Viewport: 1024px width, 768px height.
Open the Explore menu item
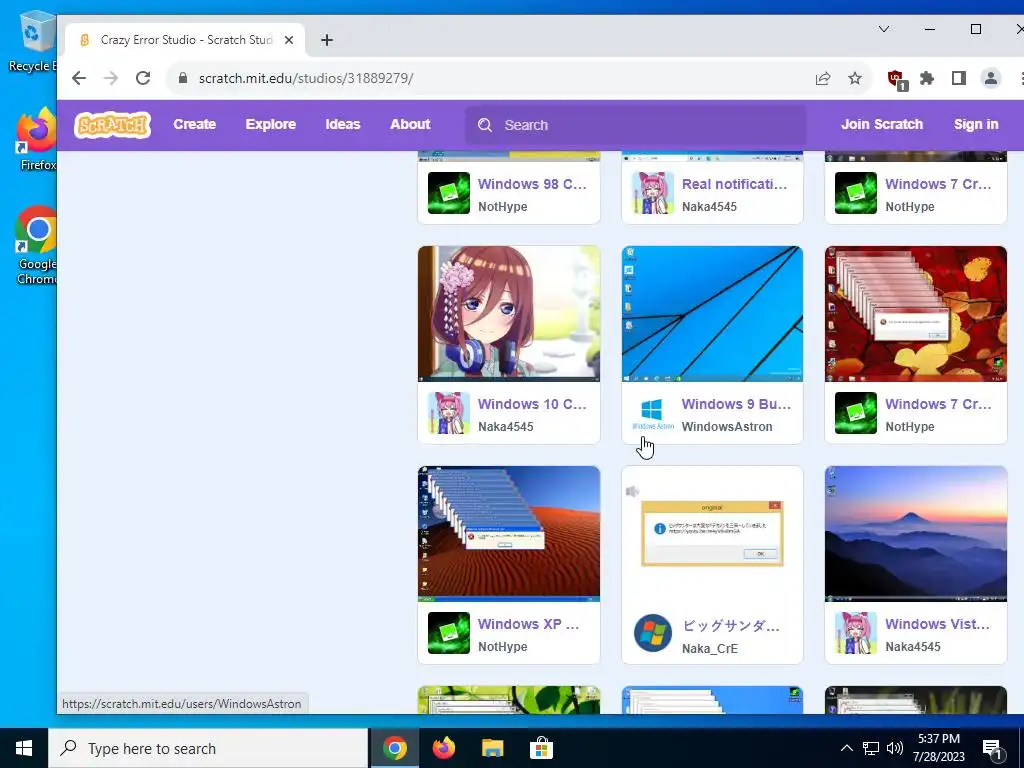pos(270,124)
